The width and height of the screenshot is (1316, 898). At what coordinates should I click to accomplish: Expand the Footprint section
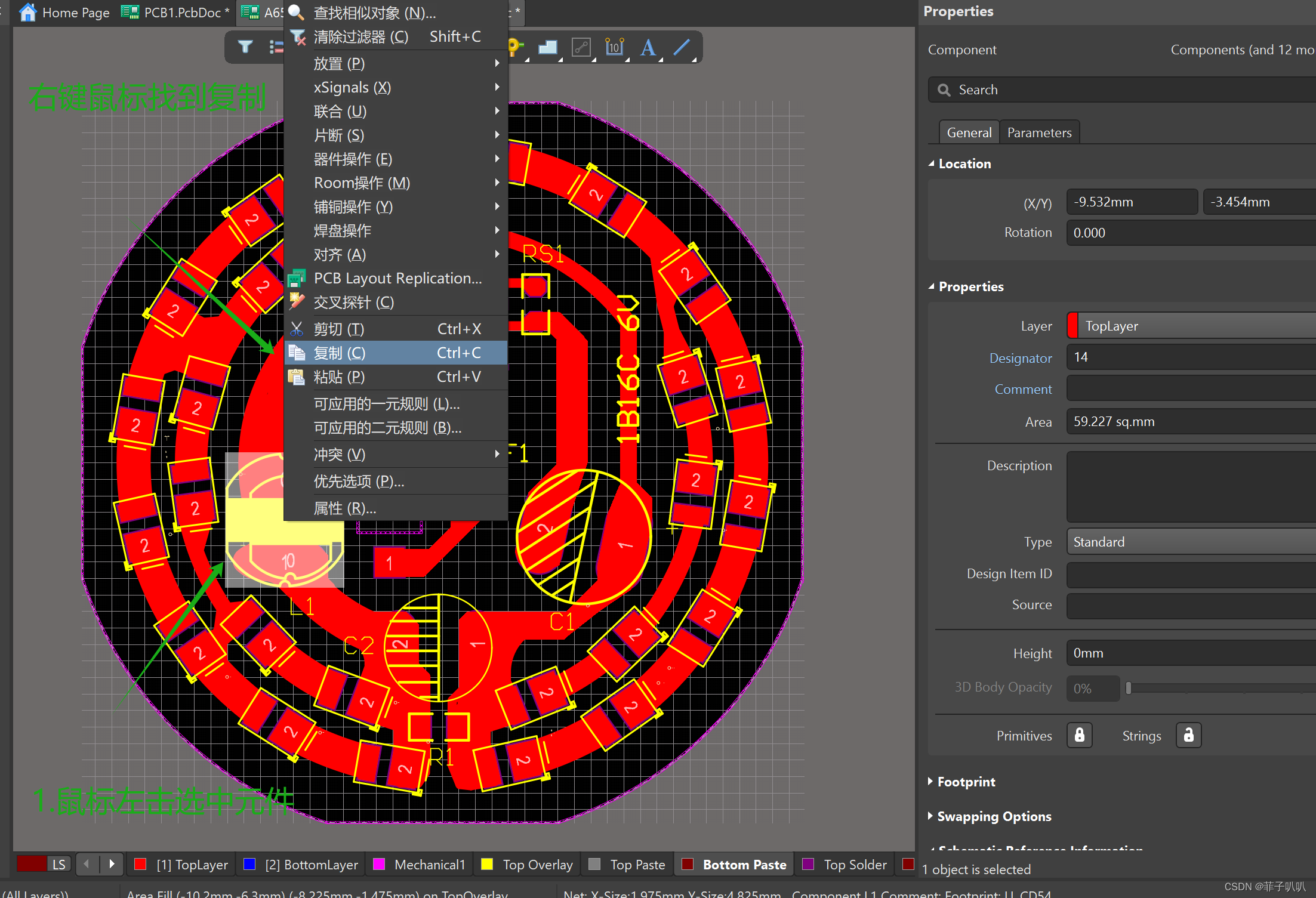pyautogui.click(x=966, y=782)
